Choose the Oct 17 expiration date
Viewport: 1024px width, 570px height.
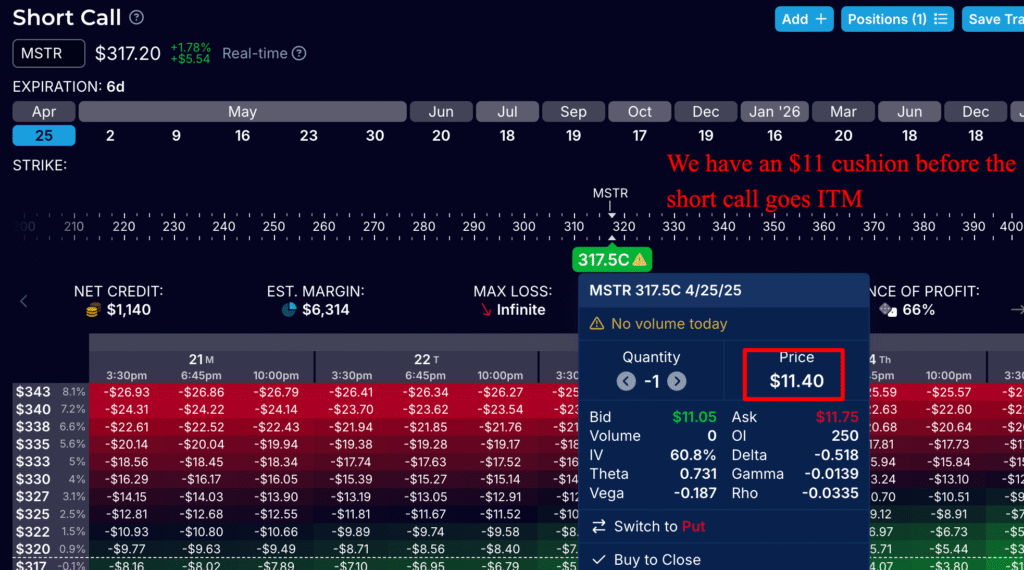tap(639, 136)
